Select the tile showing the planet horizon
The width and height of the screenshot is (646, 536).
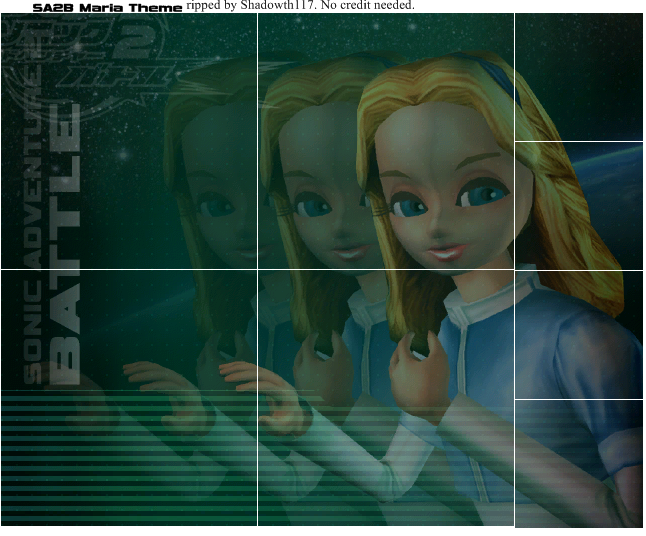tap(579, 206)
